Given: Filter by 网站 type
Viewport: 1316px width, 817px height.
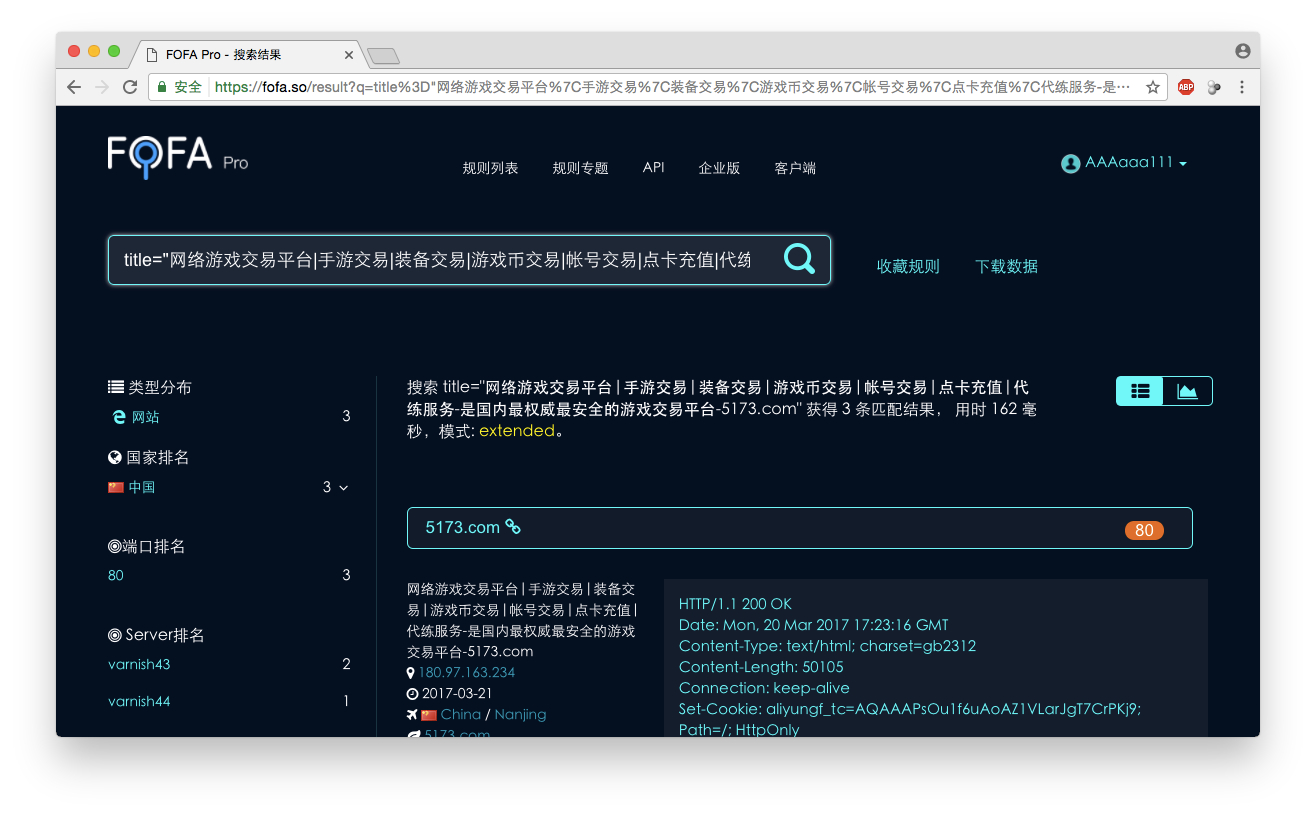Looking at the screenshot, I should (x=145, y=417).
